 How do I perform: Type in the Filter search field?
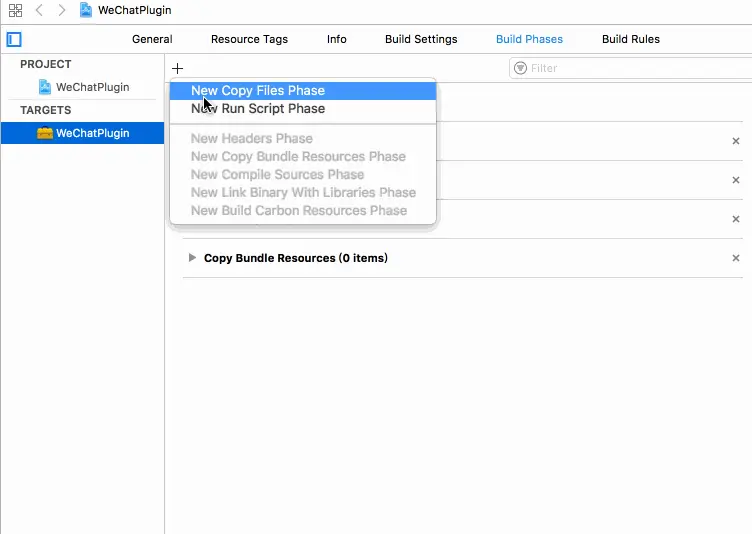(630, 68)
